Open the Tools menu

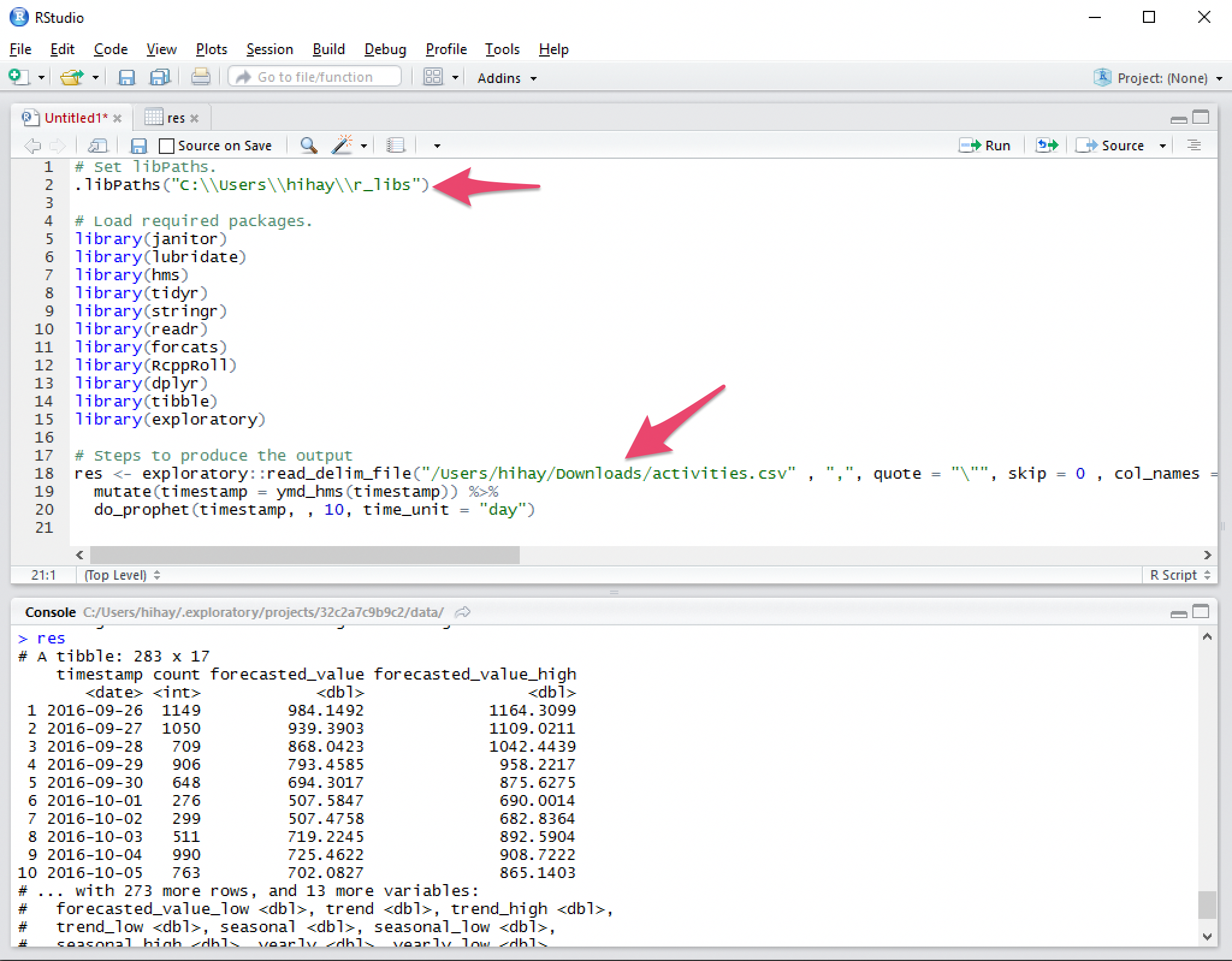pyautogui.click(x=502, y=49)
